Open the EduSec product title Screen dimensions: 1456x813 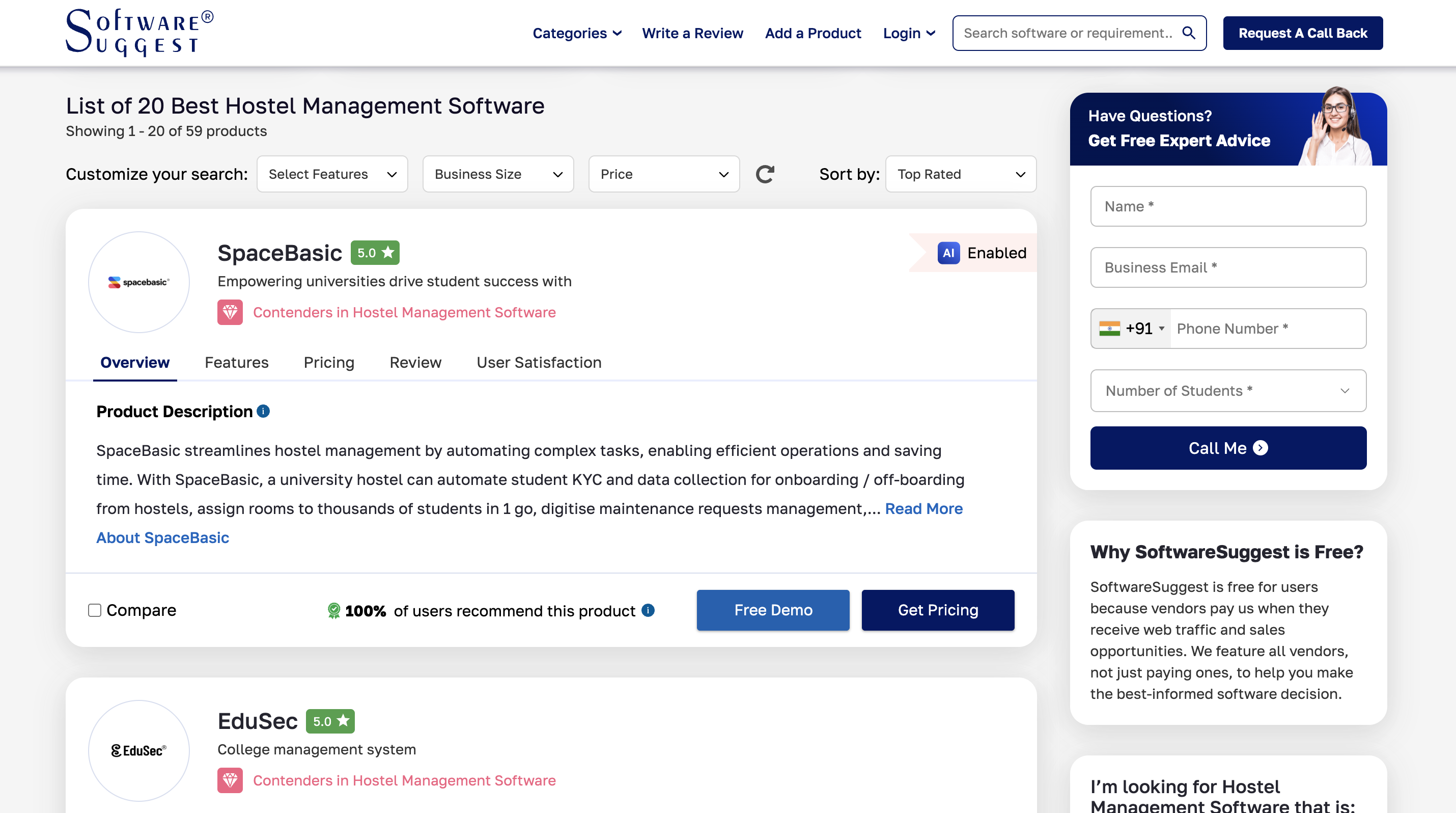pos(258,721)
